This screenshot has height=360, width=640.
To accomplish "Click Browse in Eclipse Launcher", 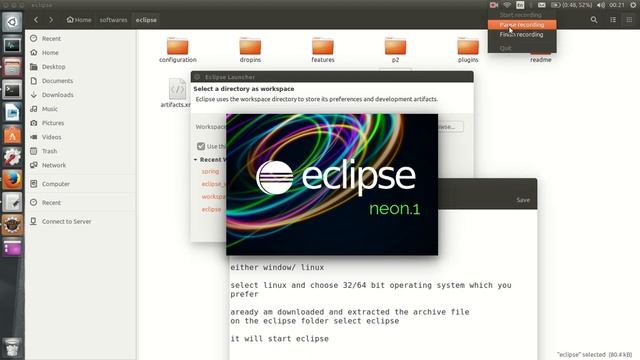I will 450,127.
